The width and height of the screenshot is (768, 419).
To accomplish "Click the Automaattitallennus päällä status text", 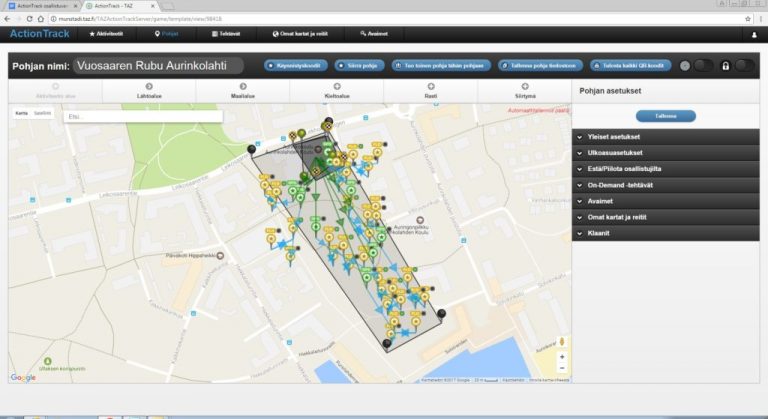I will pyautogui.click(x=538, y=110).
